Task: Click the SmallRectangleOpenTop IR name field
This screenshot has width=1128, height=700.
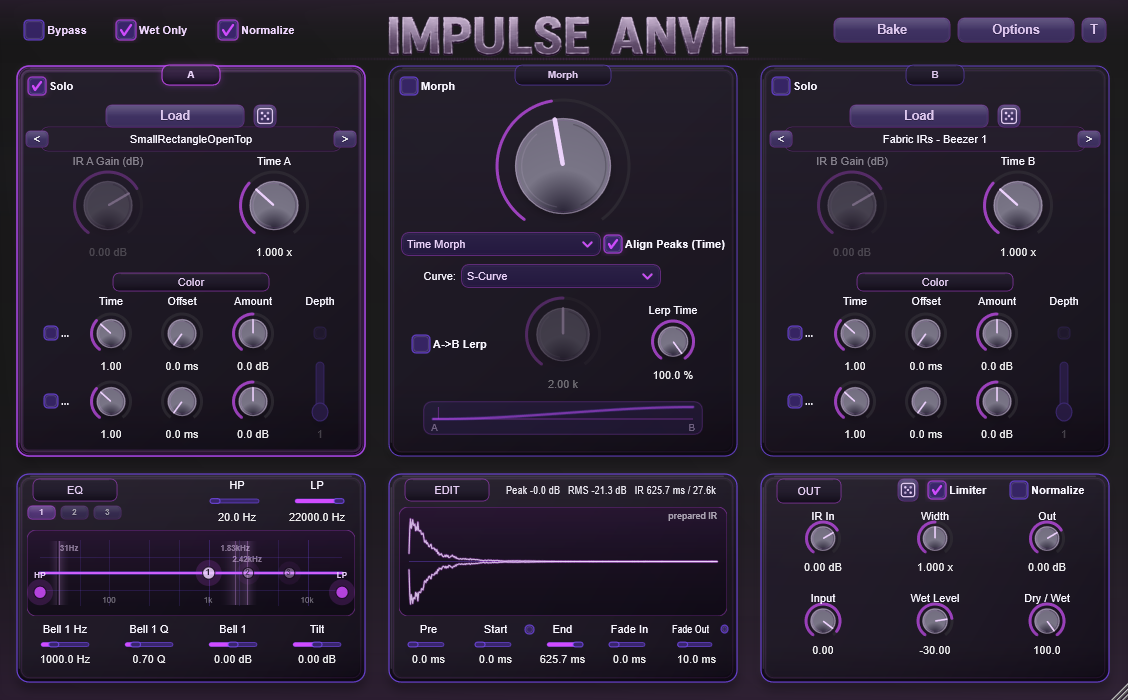Action: tap(191, 139)
